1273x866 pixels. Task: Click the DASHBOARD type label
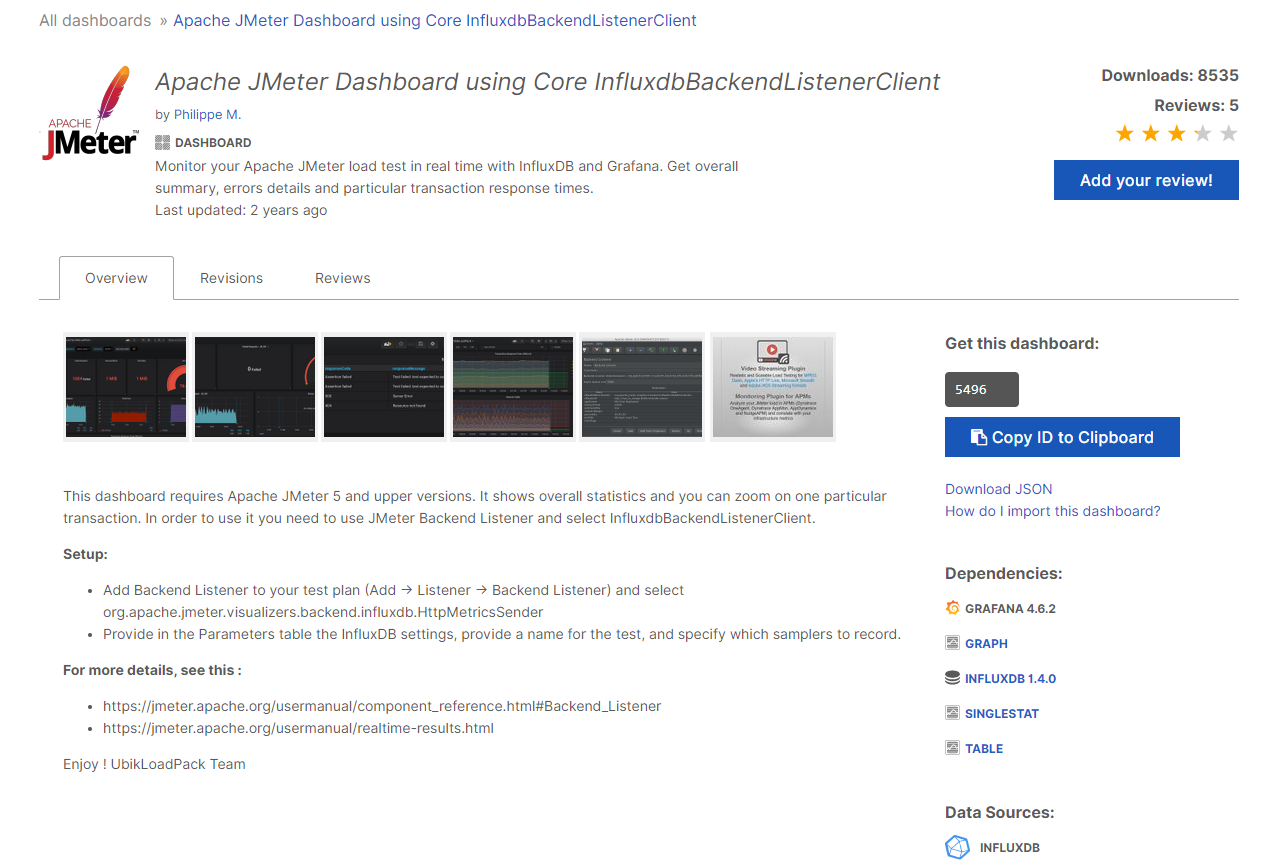coord(213,143)
